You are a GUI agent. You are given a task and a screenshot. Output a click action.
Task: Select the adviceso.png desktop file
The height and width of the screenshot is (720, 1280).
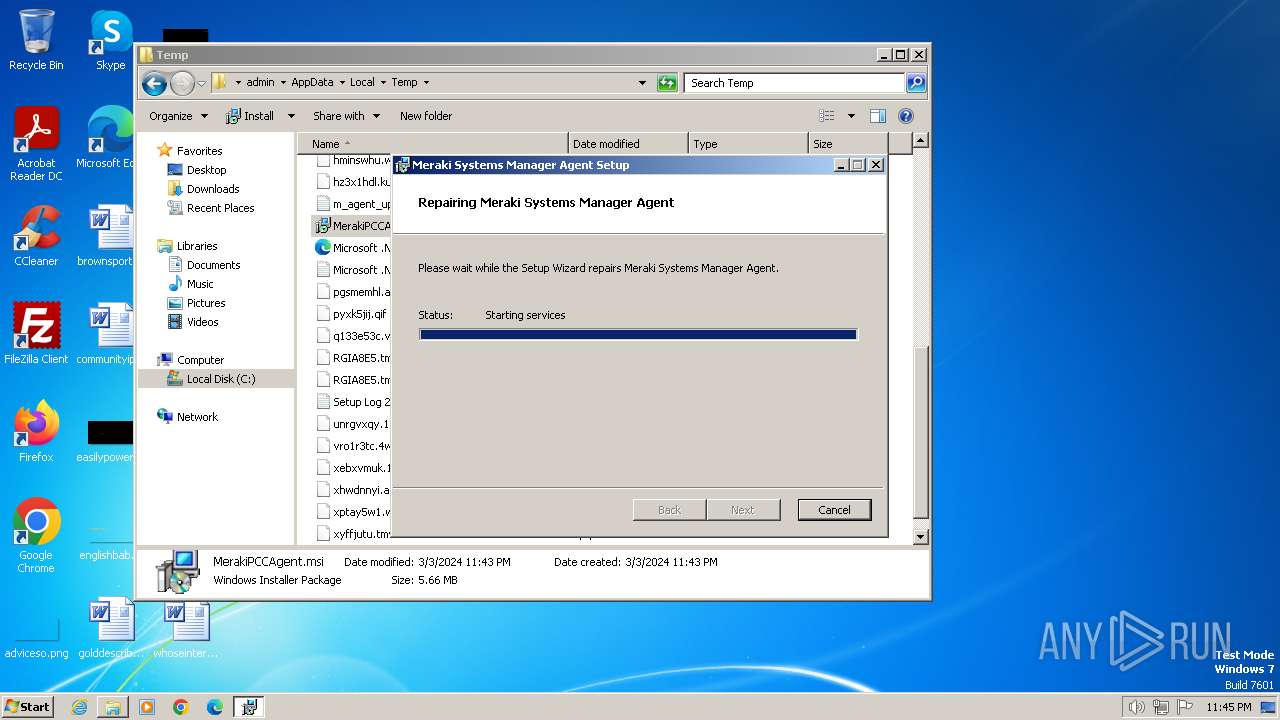(x=36, y=640)
